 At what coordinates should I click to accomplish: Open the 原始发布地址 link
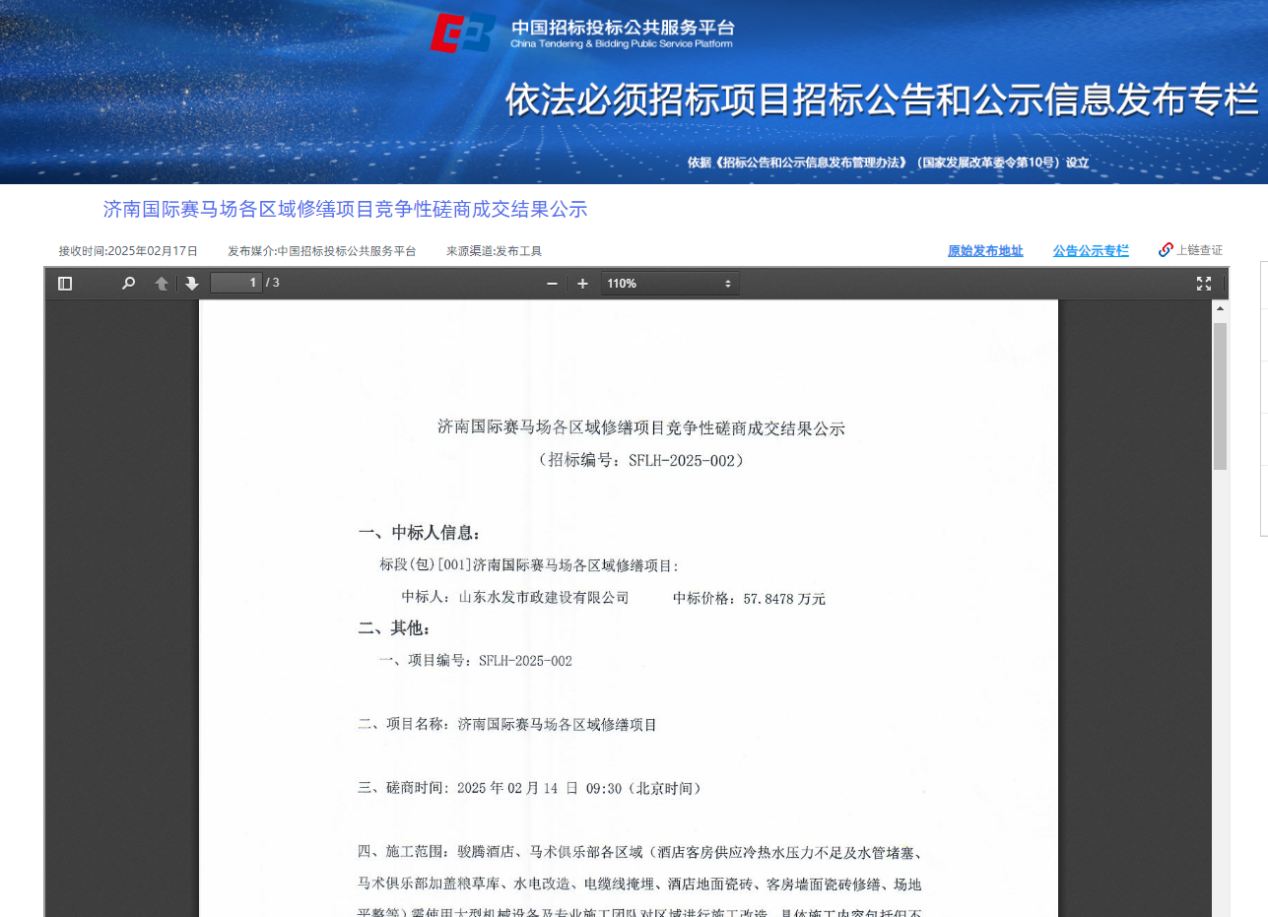coord(985,251)
